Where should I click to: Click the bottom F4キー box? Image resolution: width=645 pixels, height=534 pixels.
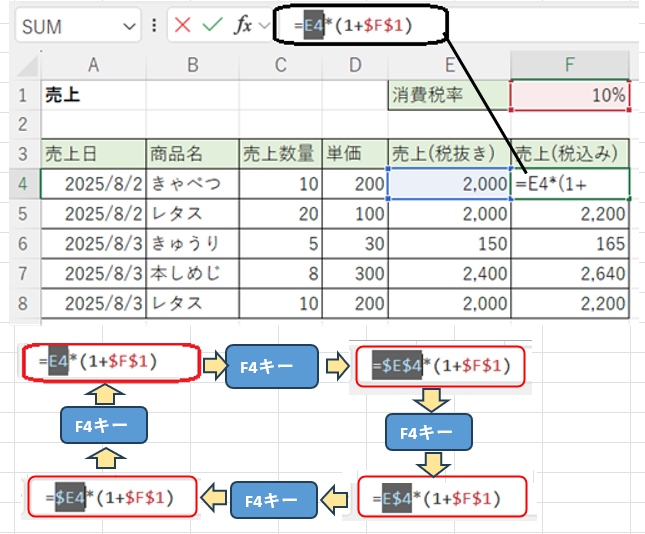point(275,497)
